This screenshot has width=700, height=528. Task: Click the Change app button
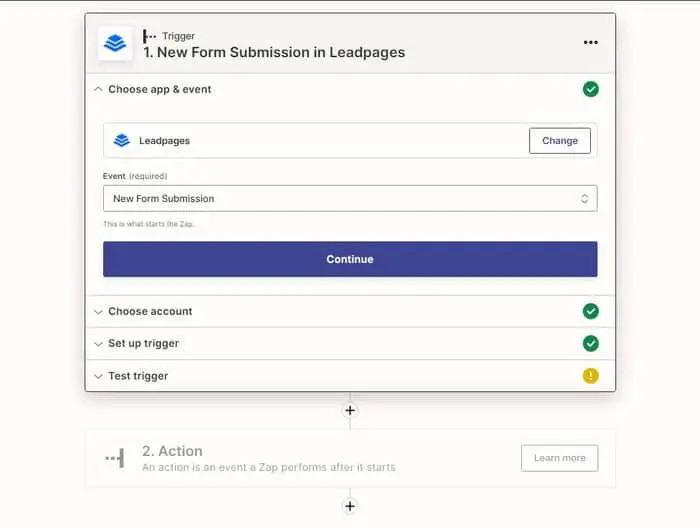coord(560,141)
